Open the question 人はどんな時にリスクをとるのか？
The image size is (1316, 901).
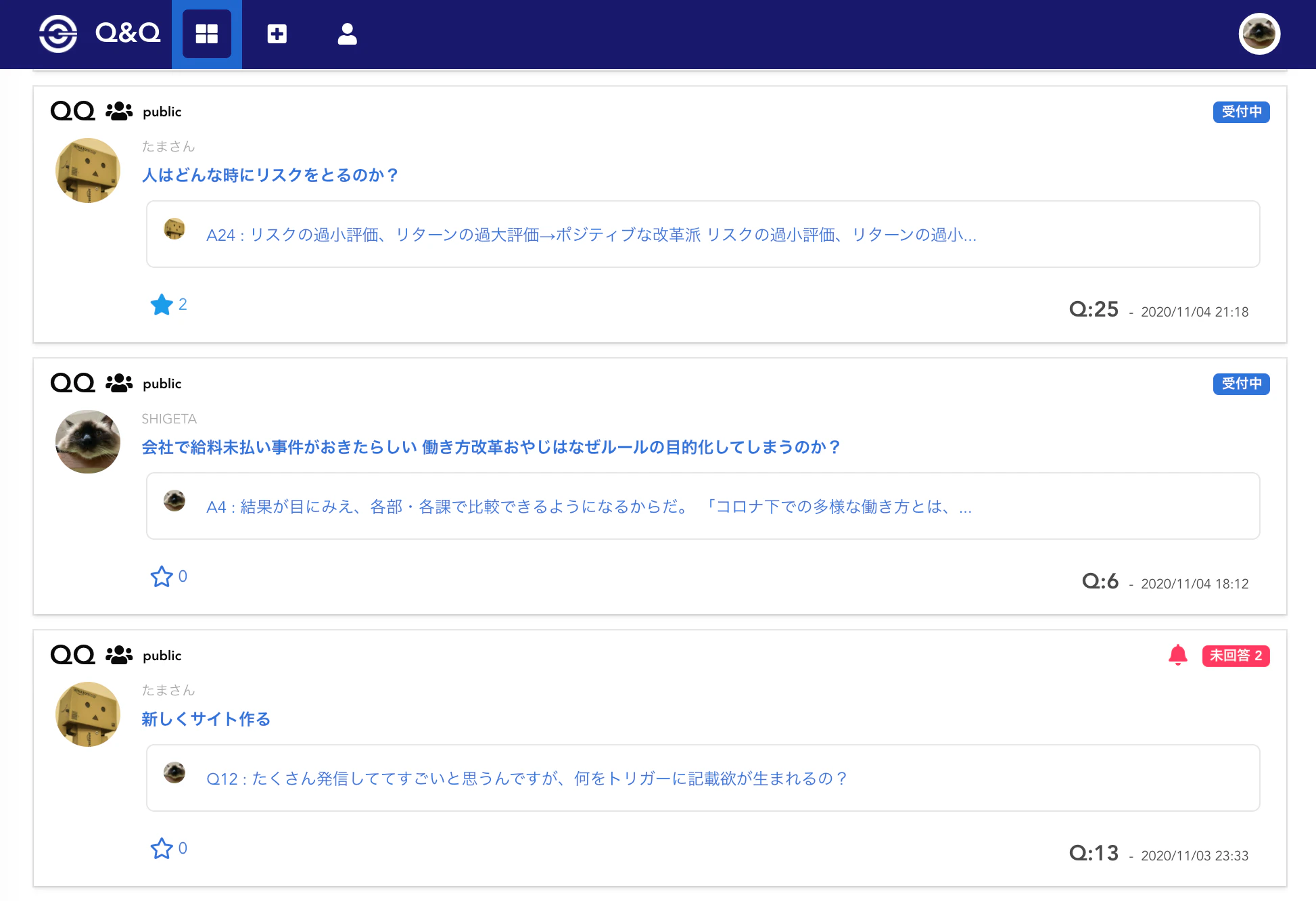[x=270, y=175]
